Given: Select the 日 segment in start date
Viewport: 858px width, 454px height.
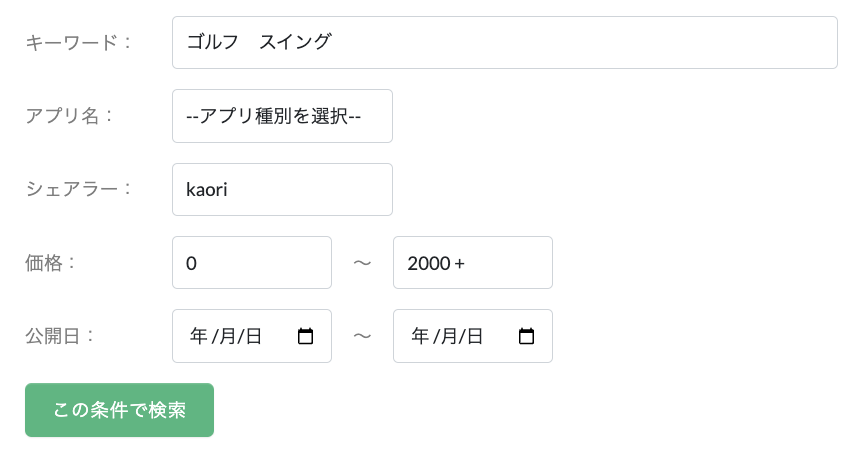Looking at the screenshot, I should click(x=254, y=336).
